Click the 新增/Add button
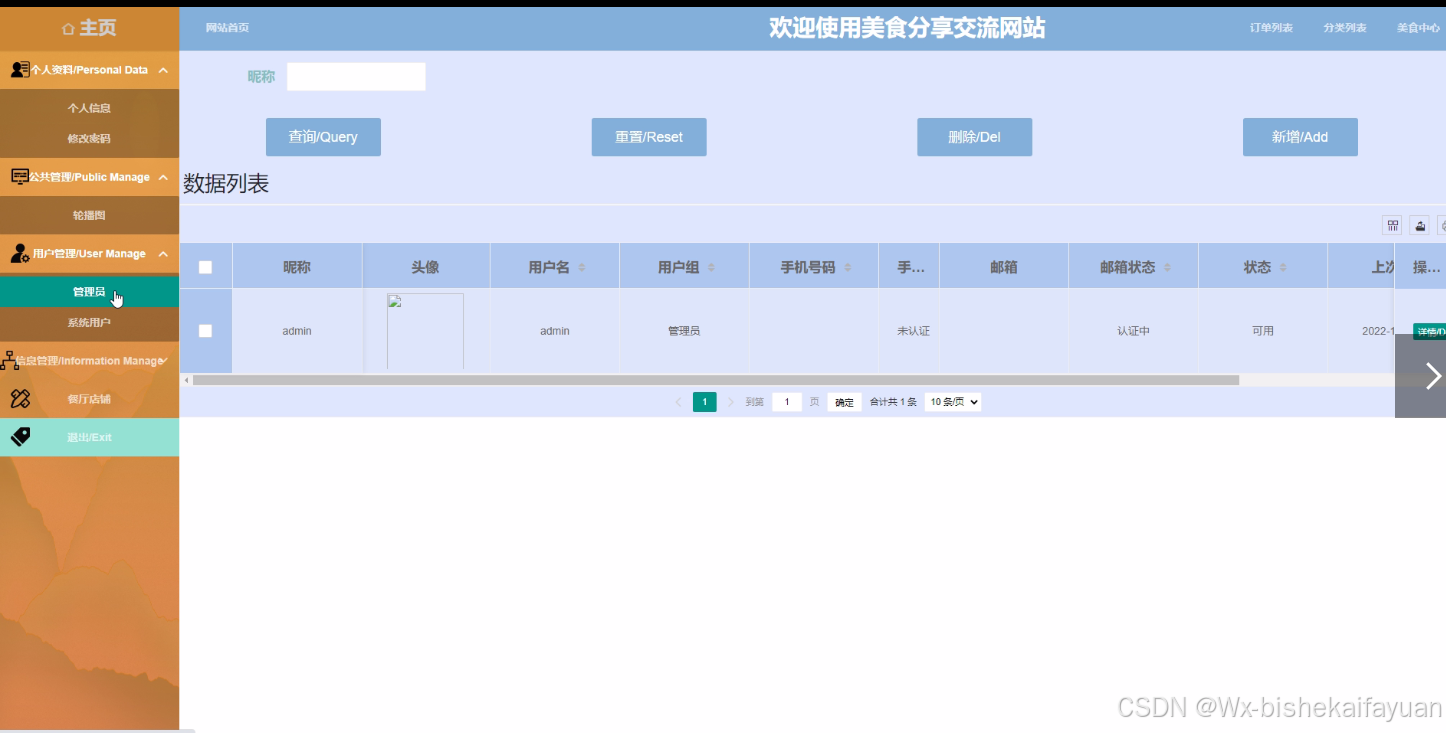This screenshot has width=1446, height=733. 1300,137
